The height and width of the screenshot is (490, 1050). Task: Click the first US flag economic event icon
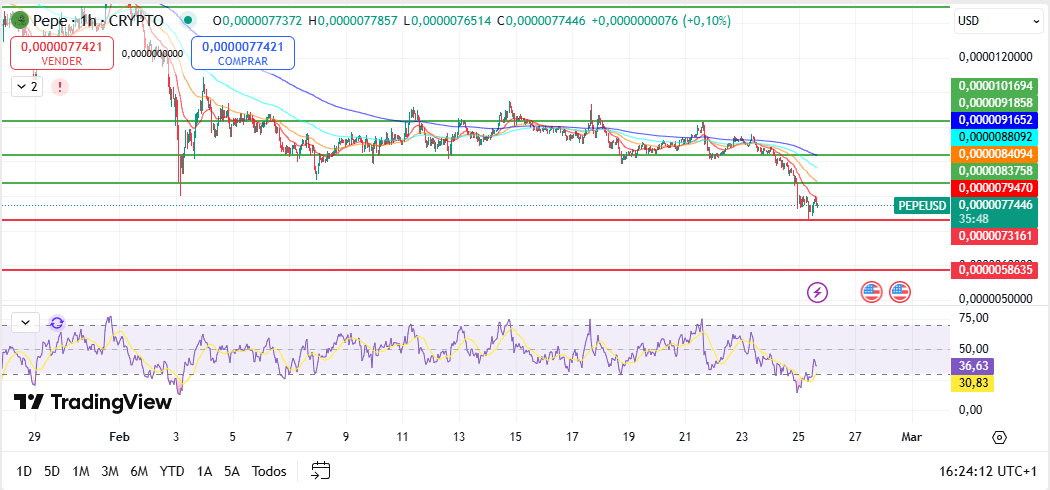(x=871, y=292)
